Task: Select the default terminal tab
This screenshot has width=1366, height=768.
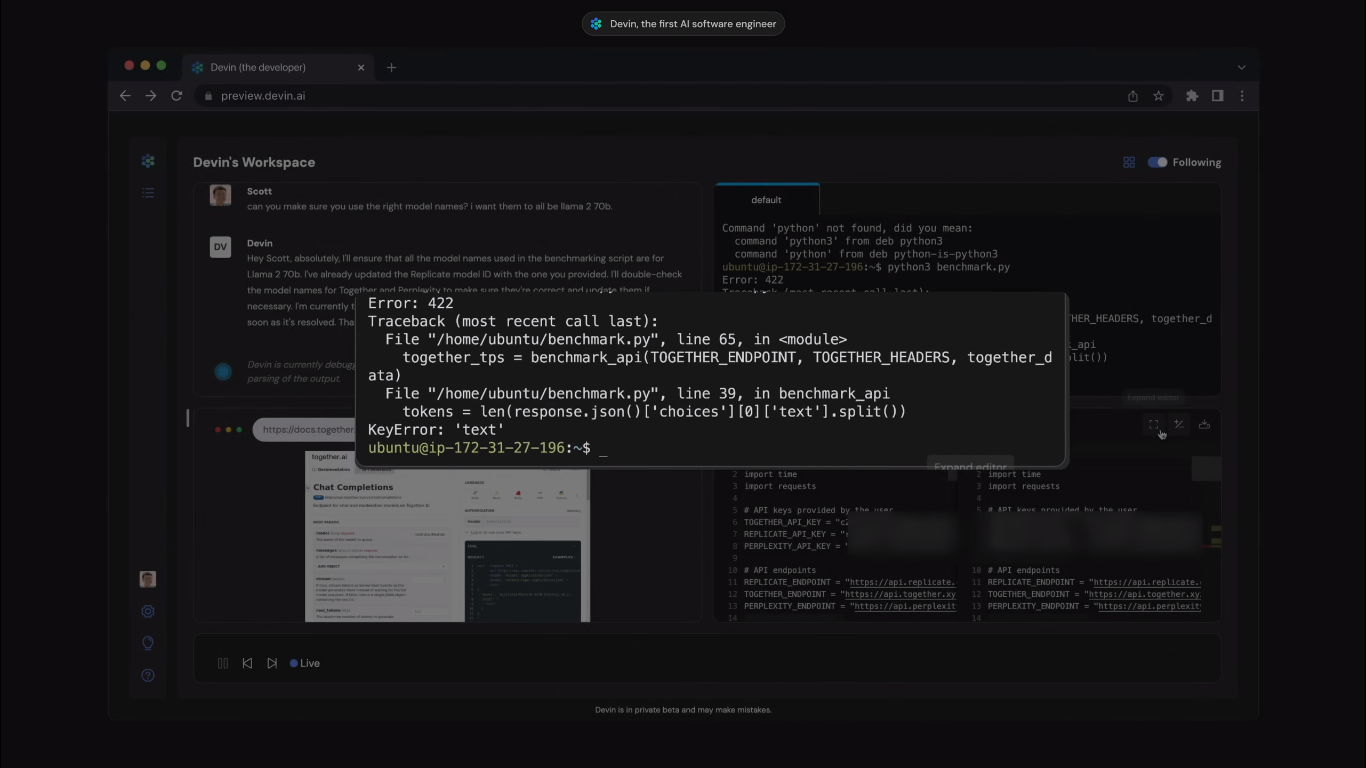Action: coord(767,200)
